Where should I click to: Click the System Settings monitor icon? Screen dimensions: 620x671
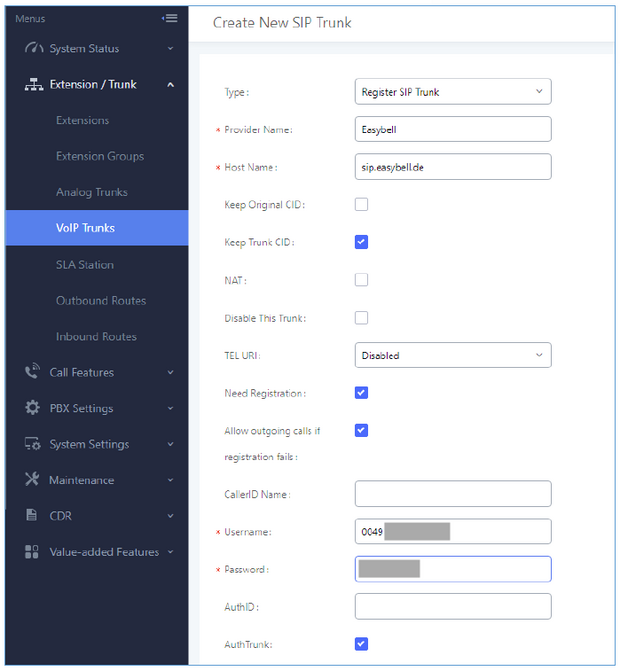32,444
